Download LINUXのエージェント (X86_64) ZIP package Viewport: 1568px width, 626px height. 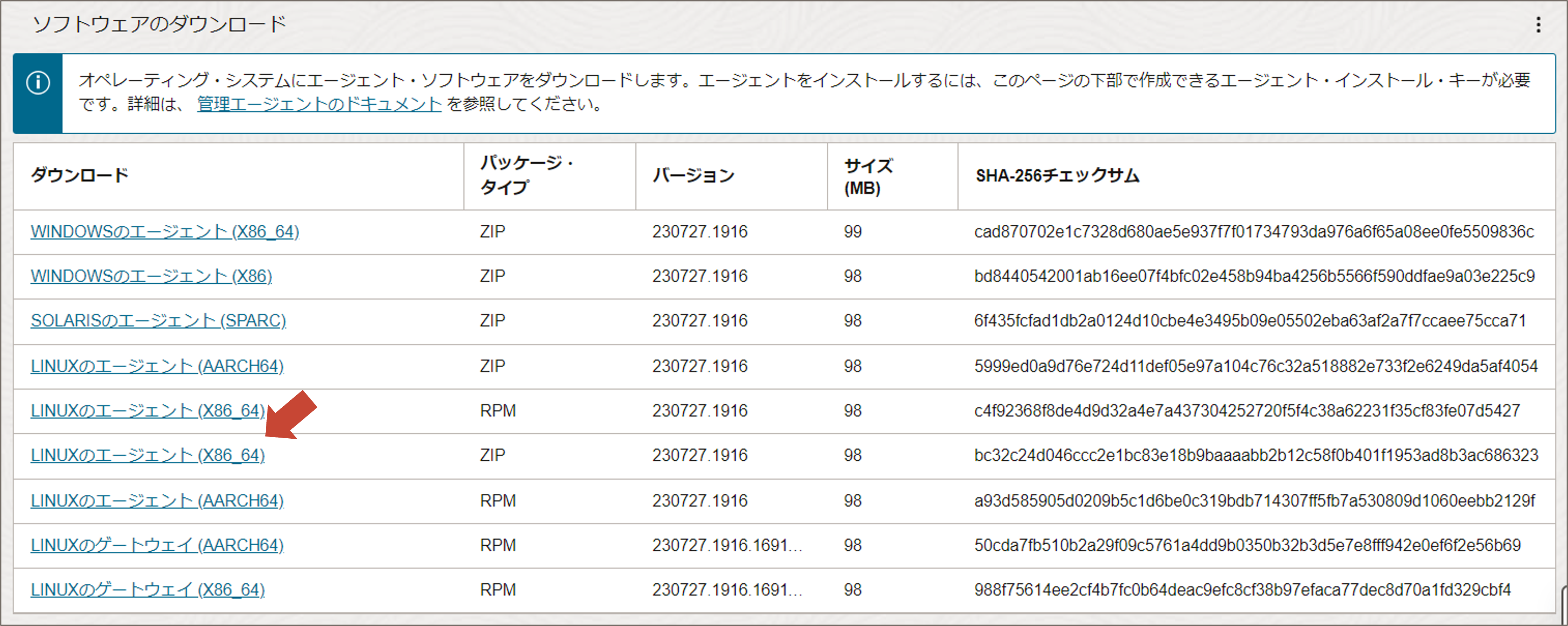point(147,456)
